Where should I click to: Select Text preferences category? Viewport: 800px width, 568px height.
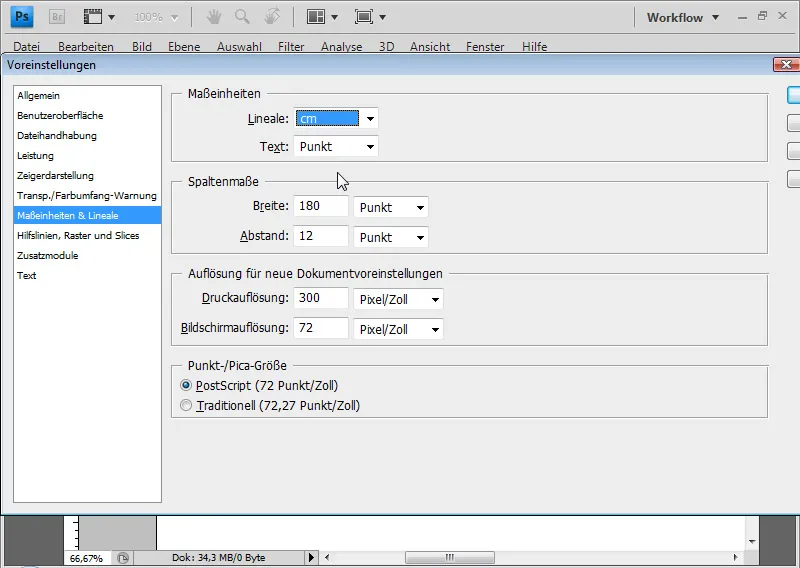tap(87, 276)
